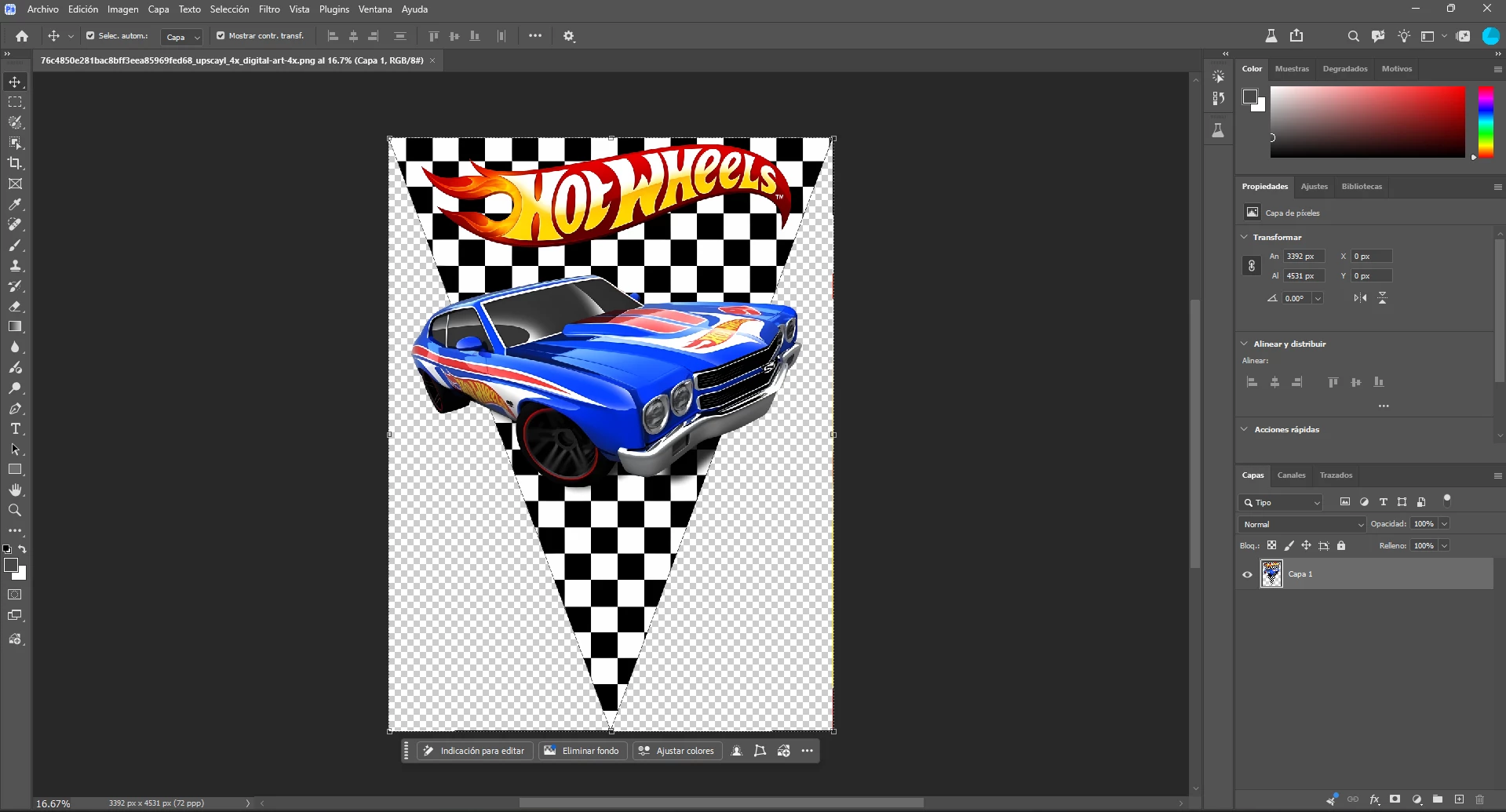The image size is (1506, 812).
Task: Select the Frame tool
Action: [15, 184]
